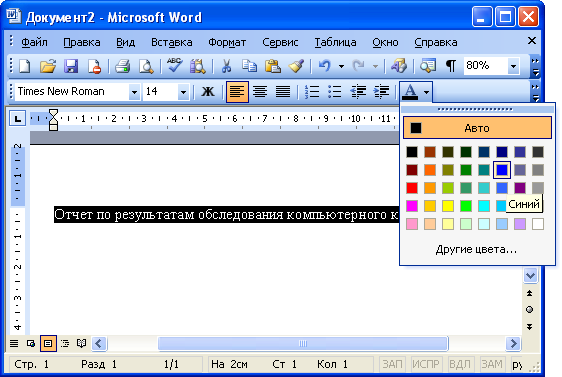
Task: Activate the Format Painter brush
Action: click(296, 66)
